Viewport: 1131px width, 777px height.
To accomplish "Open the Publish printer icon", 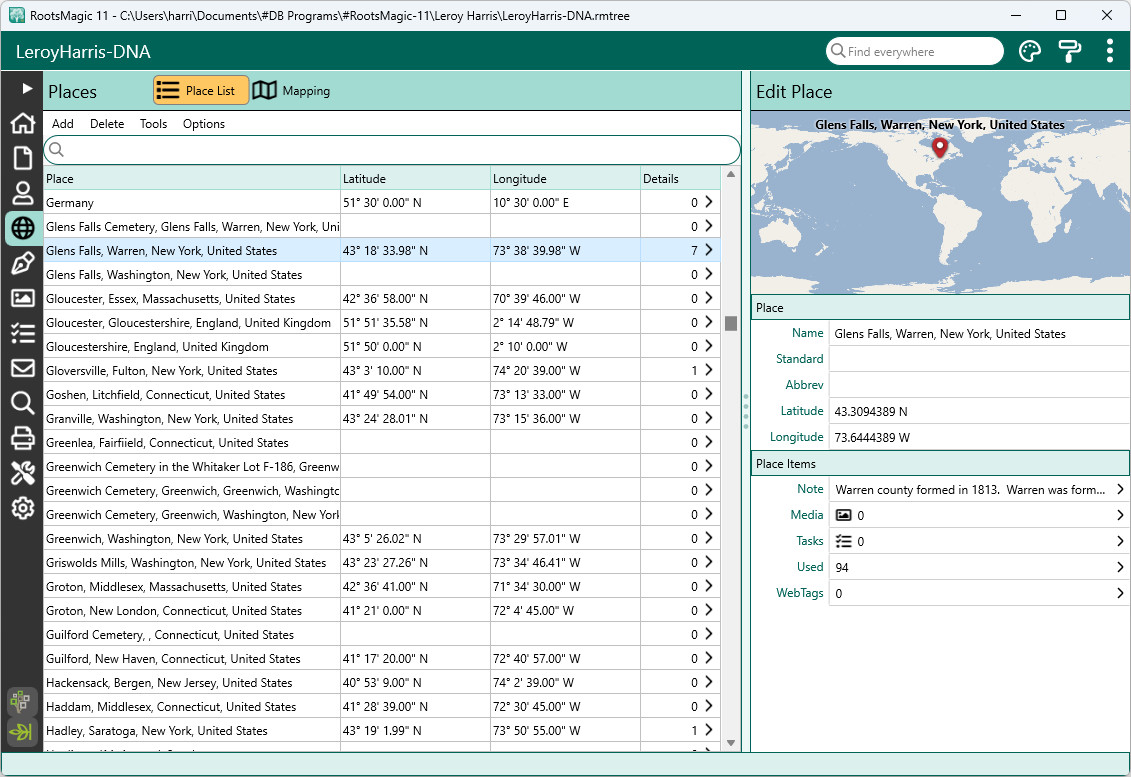I will pos(22,438).
